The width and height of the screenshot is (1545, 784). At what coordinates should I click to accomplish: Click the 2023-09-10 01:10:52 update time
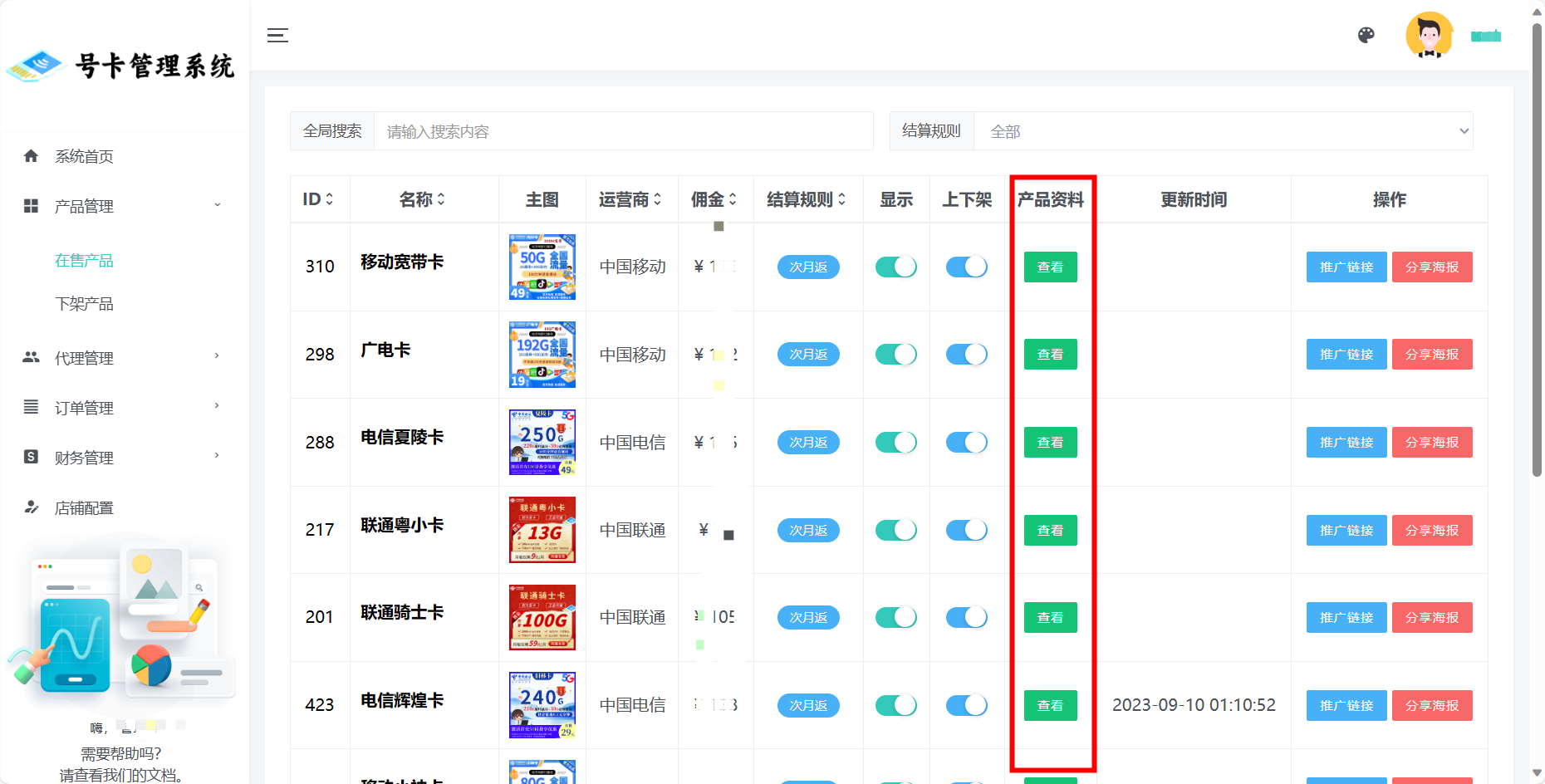[1194, 705]
